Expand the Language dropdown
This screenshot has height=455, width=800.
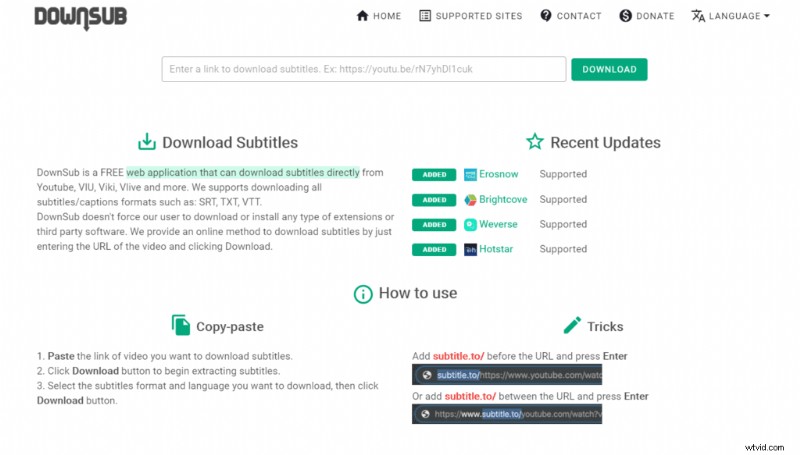[731, 16]
